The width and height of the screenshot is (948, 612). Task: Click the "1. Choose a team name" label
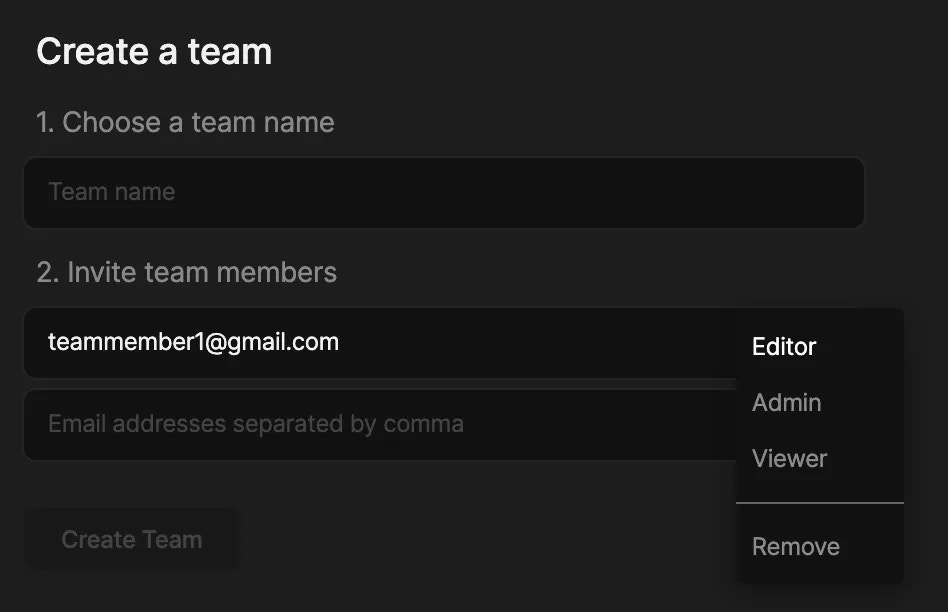[x=185, y=122]
